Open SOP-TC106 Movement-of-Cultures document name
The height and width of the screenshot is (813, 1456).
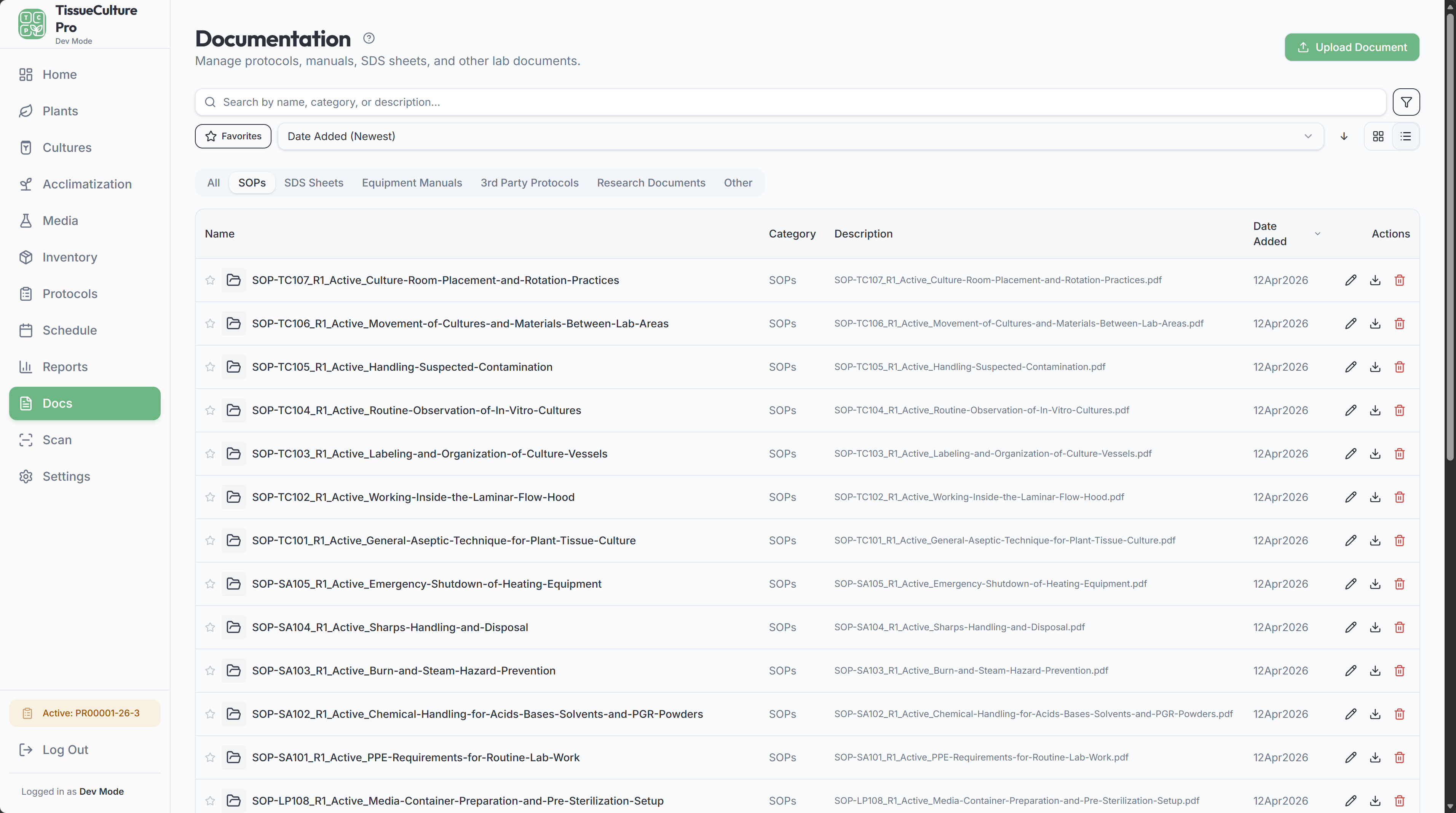pyautogui.click(x=460, y=324)
